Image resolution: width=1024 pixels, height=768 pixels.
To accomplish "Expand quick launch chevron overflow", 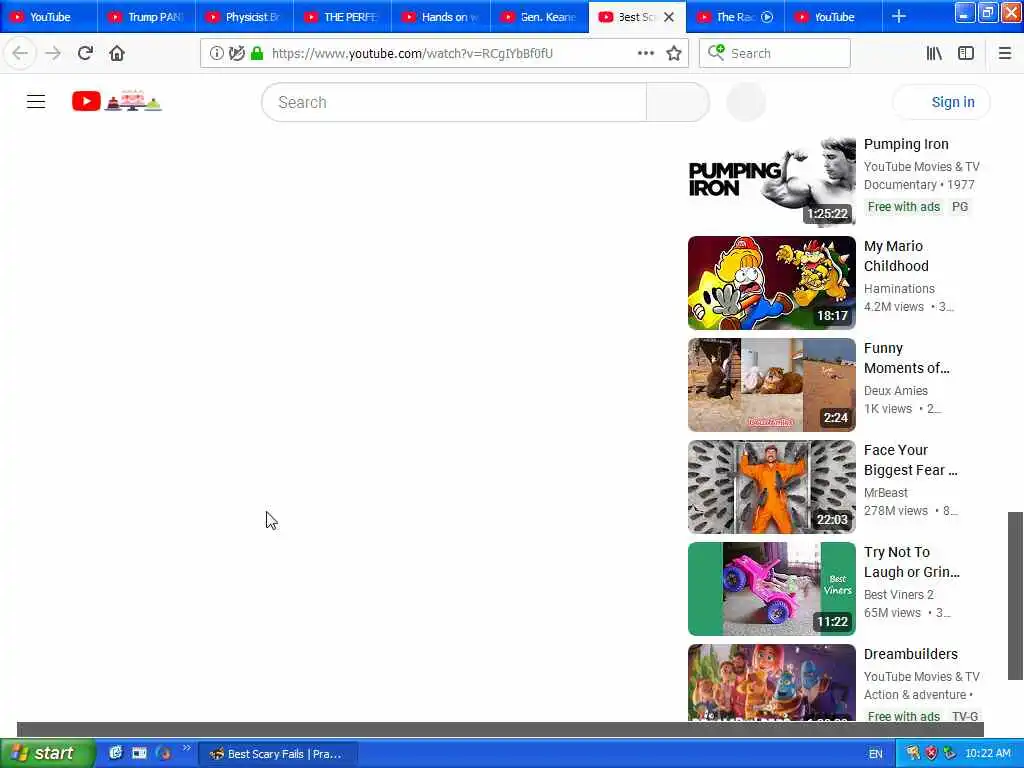I will click(187, 748).
